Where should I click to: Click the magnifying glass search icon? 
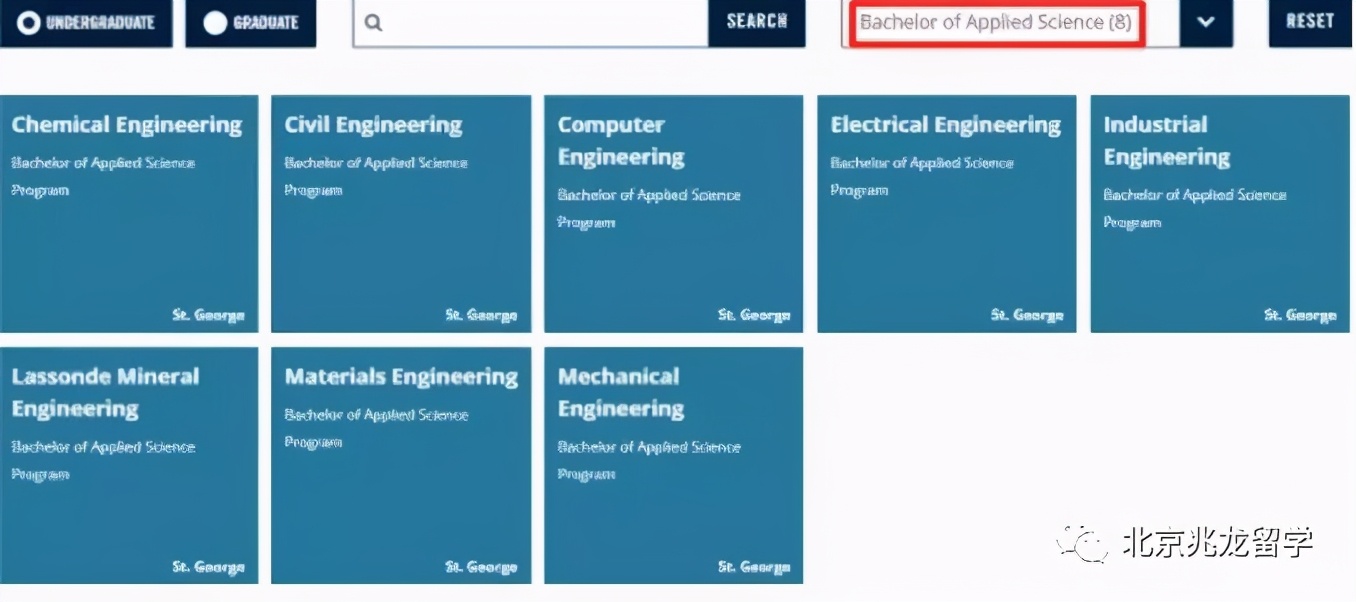click(x=374, y=22)
